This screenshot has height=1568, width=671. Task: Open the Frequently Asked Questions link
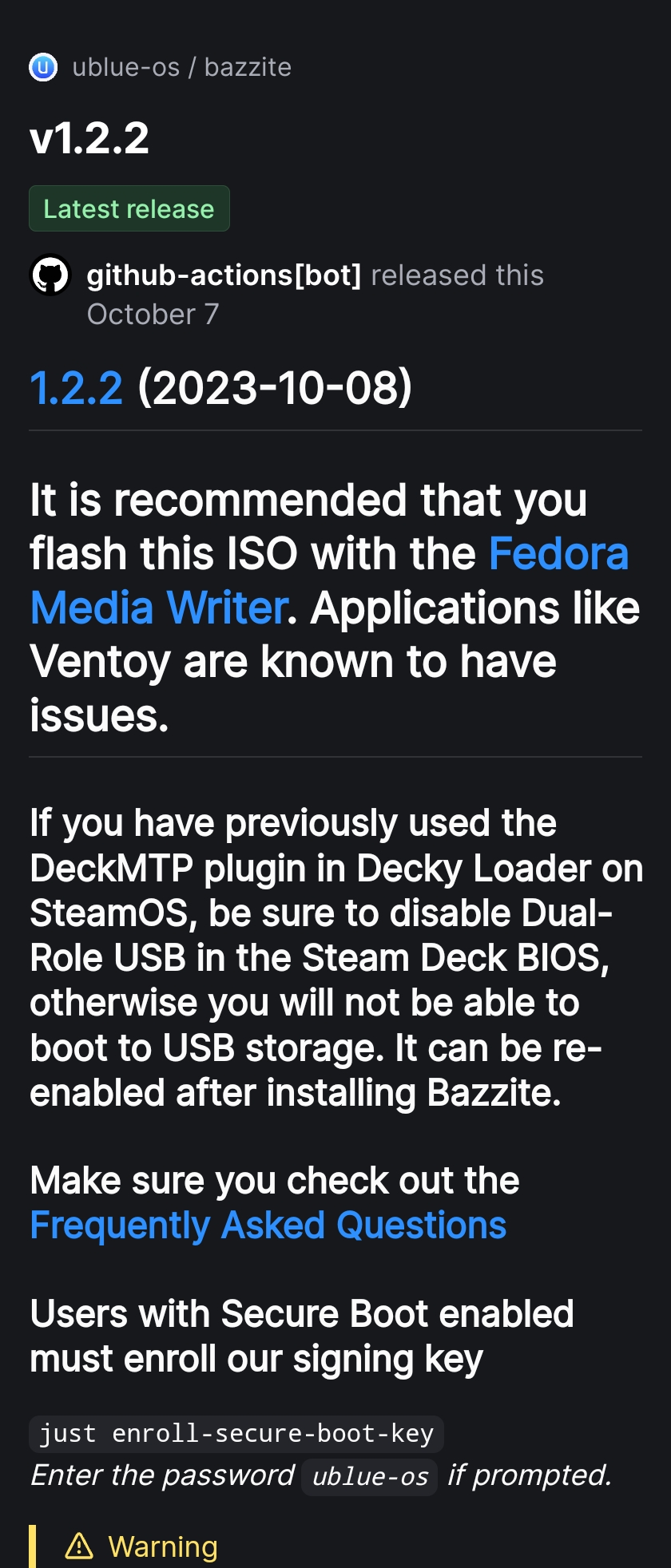click(x=268, y=1225)
